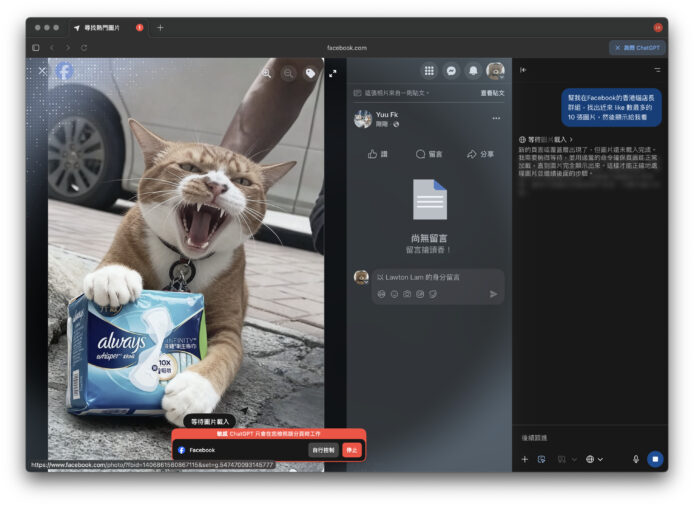Open a new browser tab with plus

click(x=160, y=27)
